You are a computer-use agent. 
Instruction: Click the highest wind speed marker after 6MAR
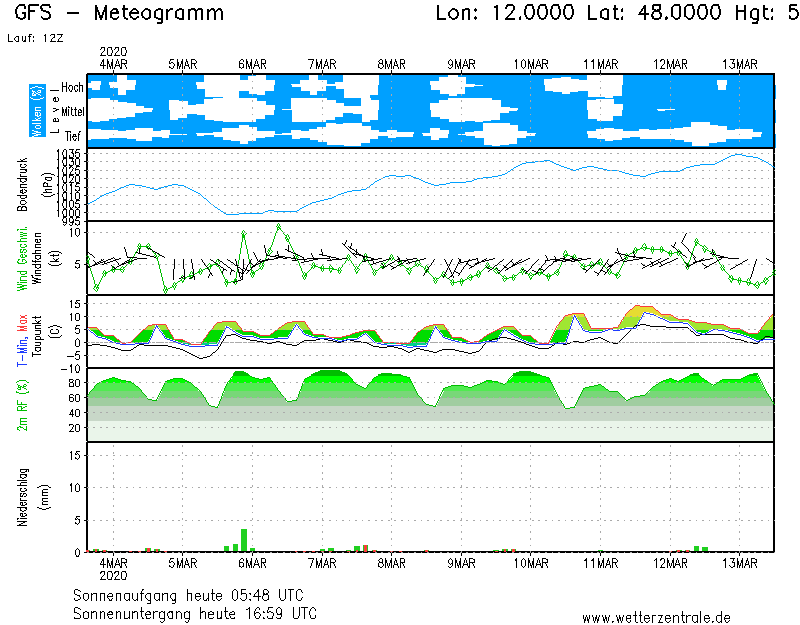279,226
